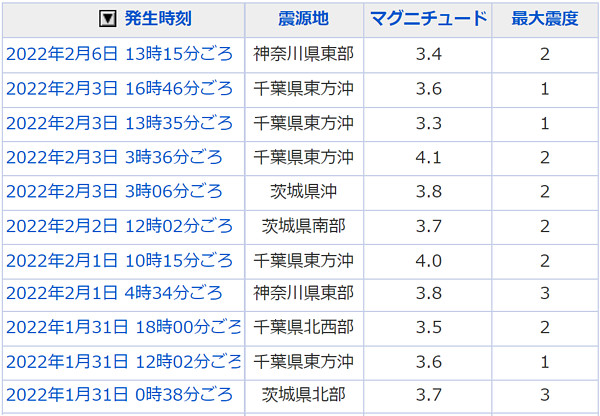Open the 2022年1月31日 18時00分ごろ earthquake entry
This screenshot has height=416, width=600.
(124, 328)
